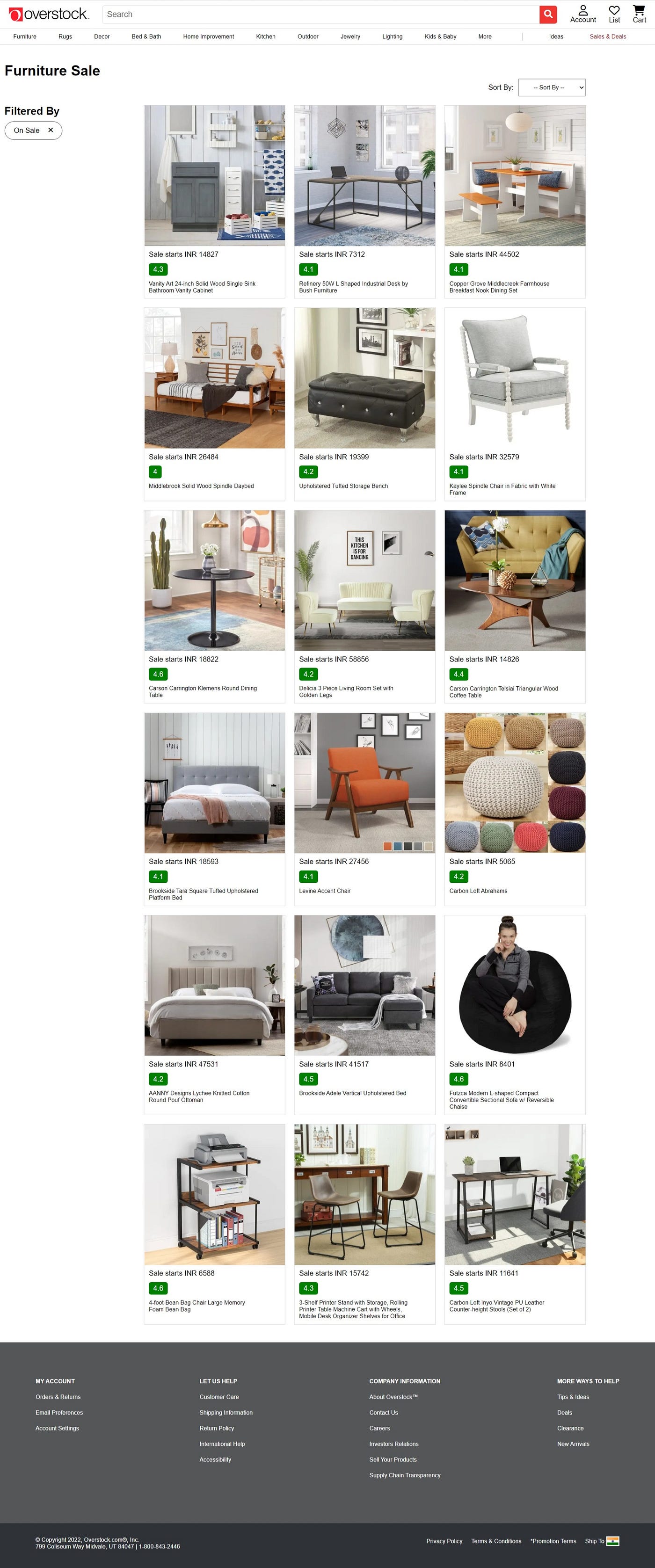Viewport: 655px width, 1568px height.
Task: Click the Kids & Baby menu
Action: pyautogui.click(x=440, y=36)
